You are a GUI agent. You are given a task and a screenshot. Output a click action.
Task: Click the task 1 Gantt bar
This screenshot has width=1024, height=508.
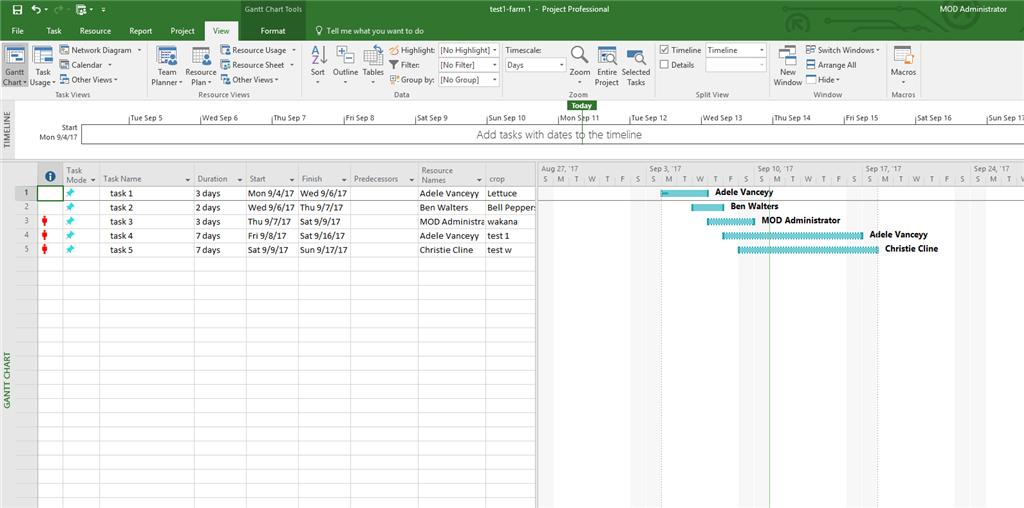tap(684, 193)
